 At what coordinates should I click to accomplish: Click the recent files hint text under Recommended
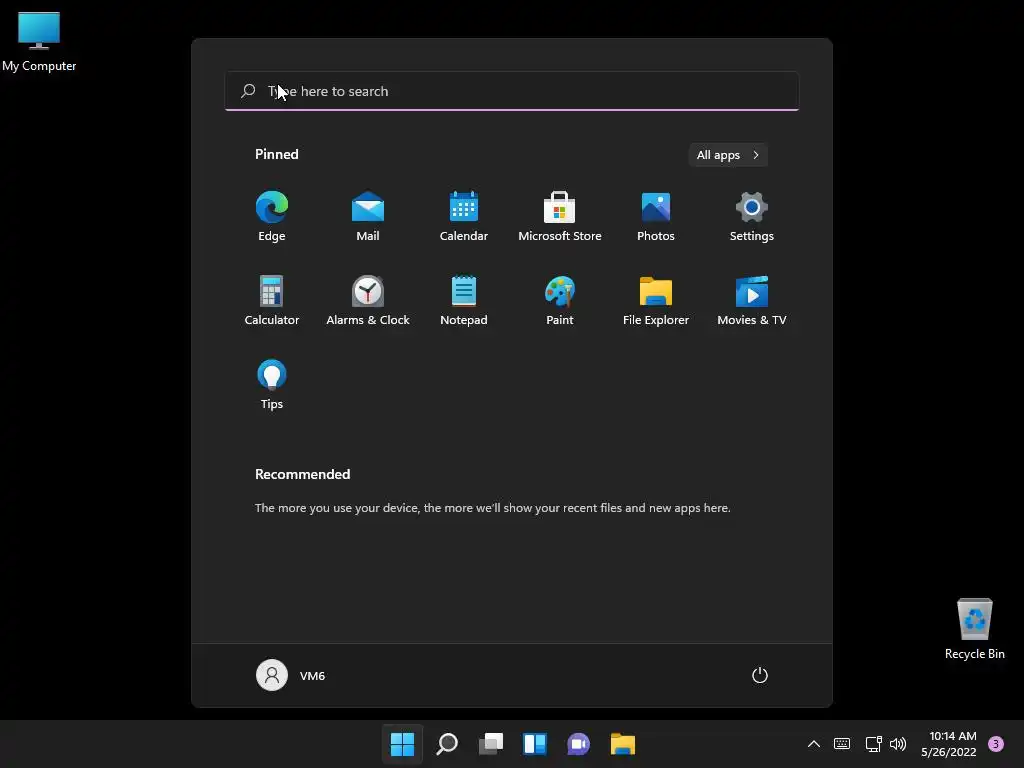click(492, 507)
